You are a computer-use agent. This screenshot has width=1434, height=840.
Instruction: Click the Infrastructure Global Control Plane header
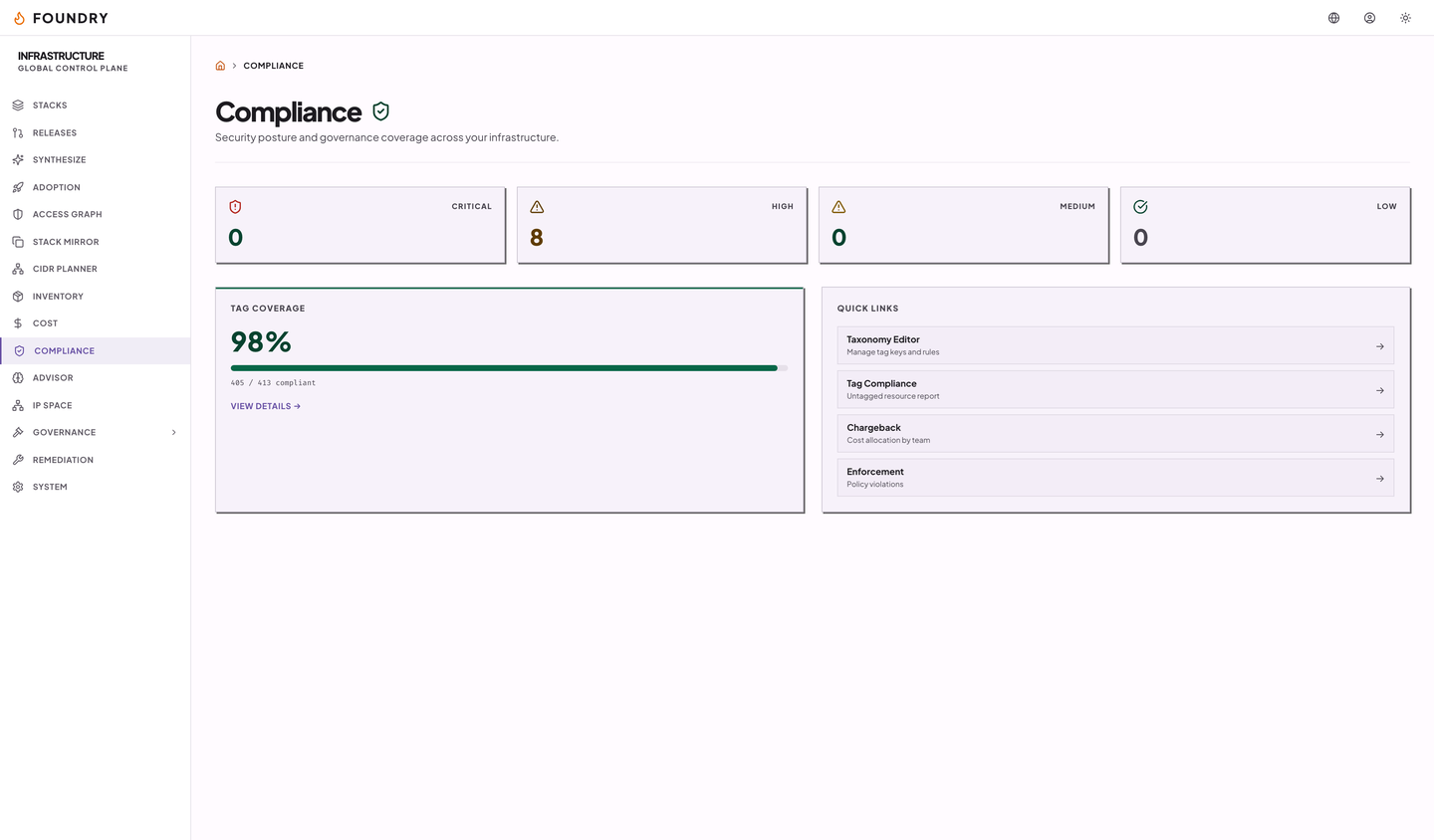pos(73,61)
